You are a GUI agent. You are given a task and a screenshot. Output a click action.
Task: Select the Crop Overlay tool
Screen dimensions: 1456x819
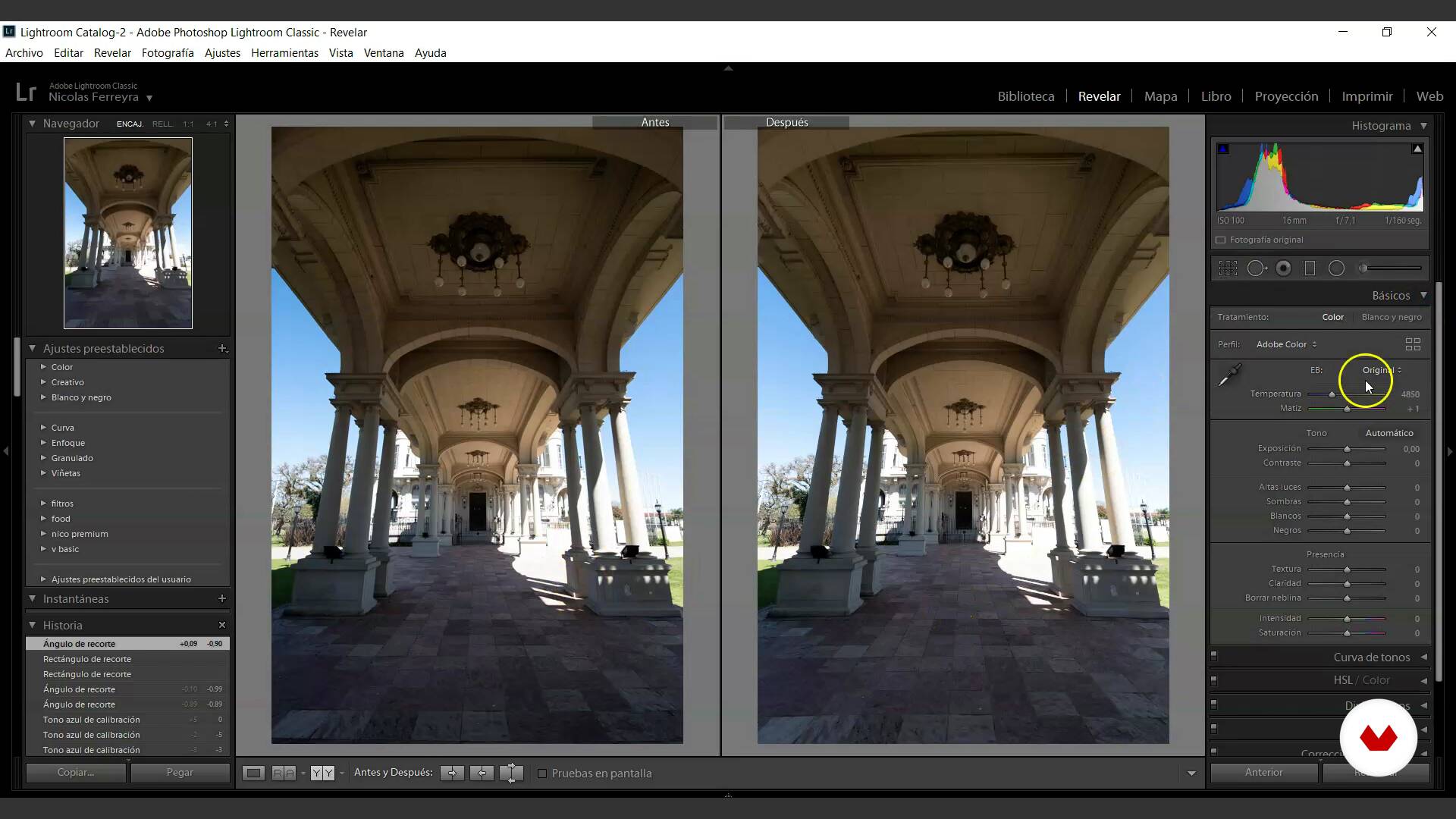click(1228, 268)
